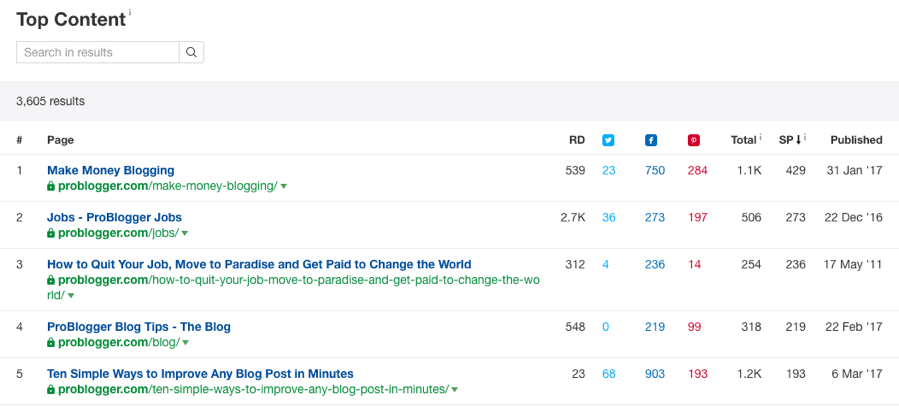Open Jobs - ProBlogger Jobs link
Viewport: 899px width, 407px height.
114,217
